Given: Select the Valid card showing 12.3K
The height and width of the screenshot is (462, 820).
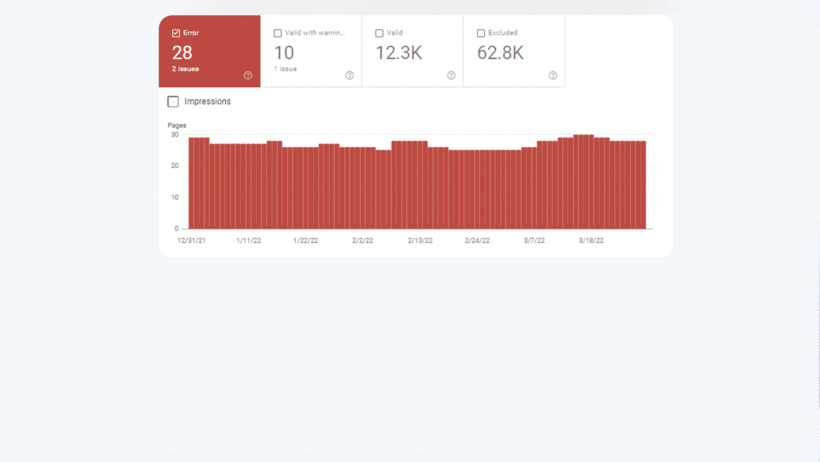Looking at the screenshot, I should point(413,51).
